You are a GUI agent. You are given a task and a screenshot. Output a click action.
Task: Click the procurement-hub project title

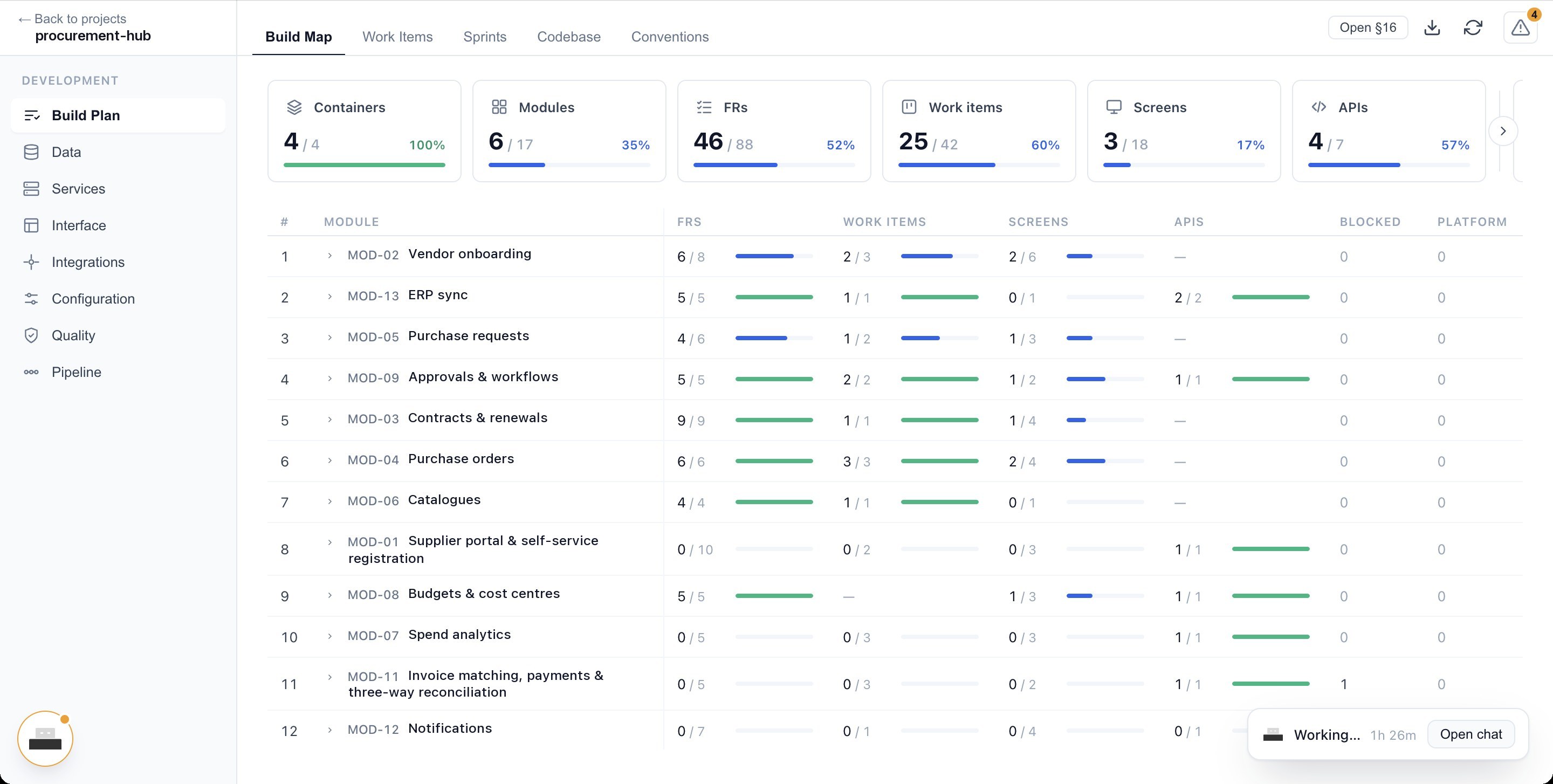click(x=93, y=36)
